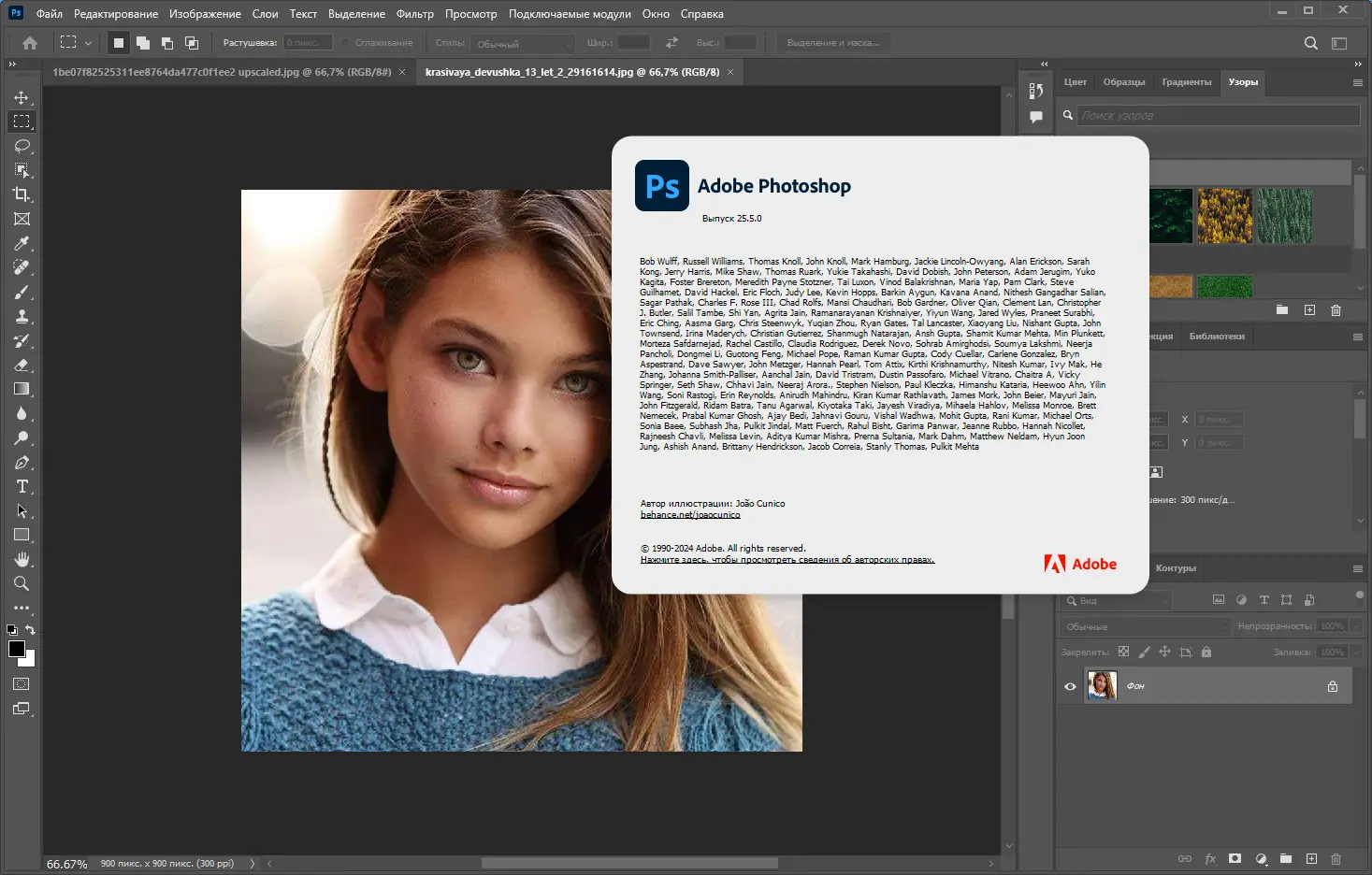Viewport: 1372px width, 875px height.
Task: Open the workspace switcher in options bar
Action: (1339, 43)
